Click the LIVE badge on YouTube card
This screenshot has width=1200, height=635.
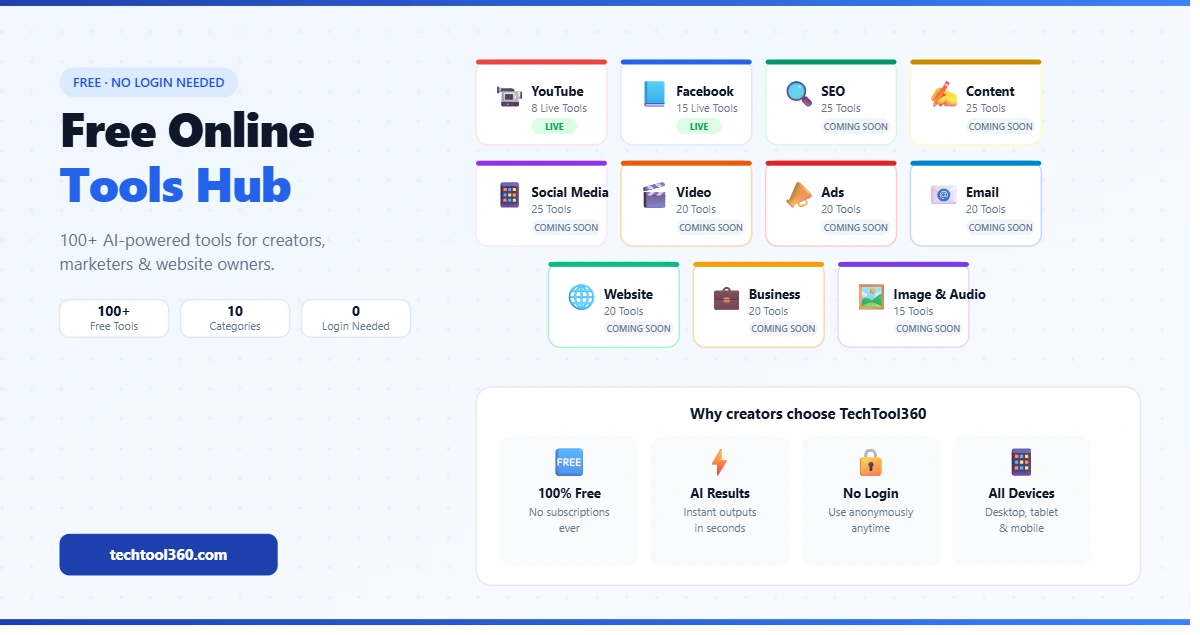[x=554, y=126]
